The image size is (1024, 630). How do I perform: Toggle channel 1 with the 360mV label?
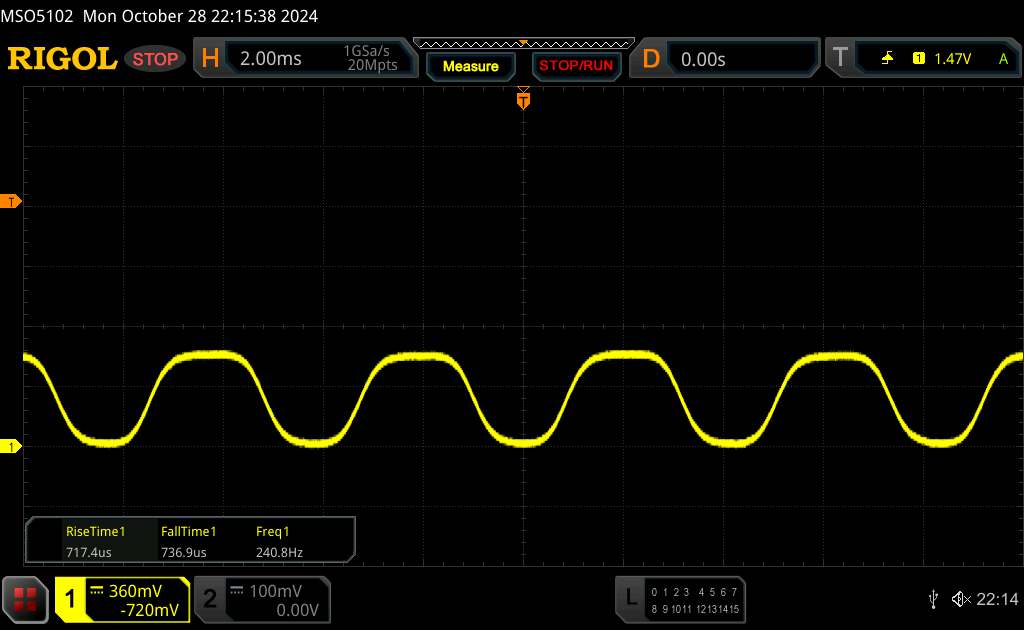pyautogui.click(x=122, y=599)
